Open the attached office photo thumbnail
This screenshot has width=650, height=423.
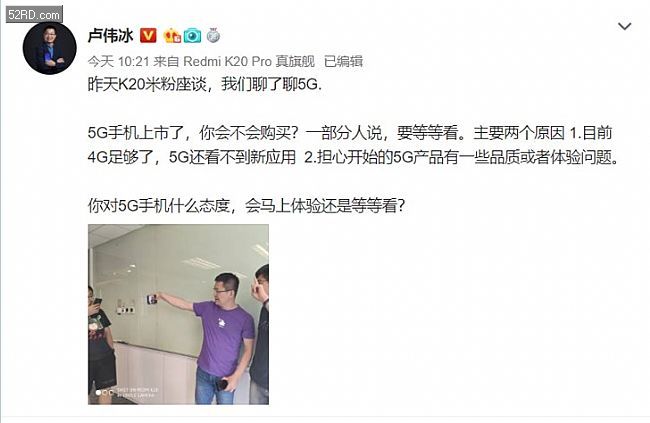click(x=178, y=314)
